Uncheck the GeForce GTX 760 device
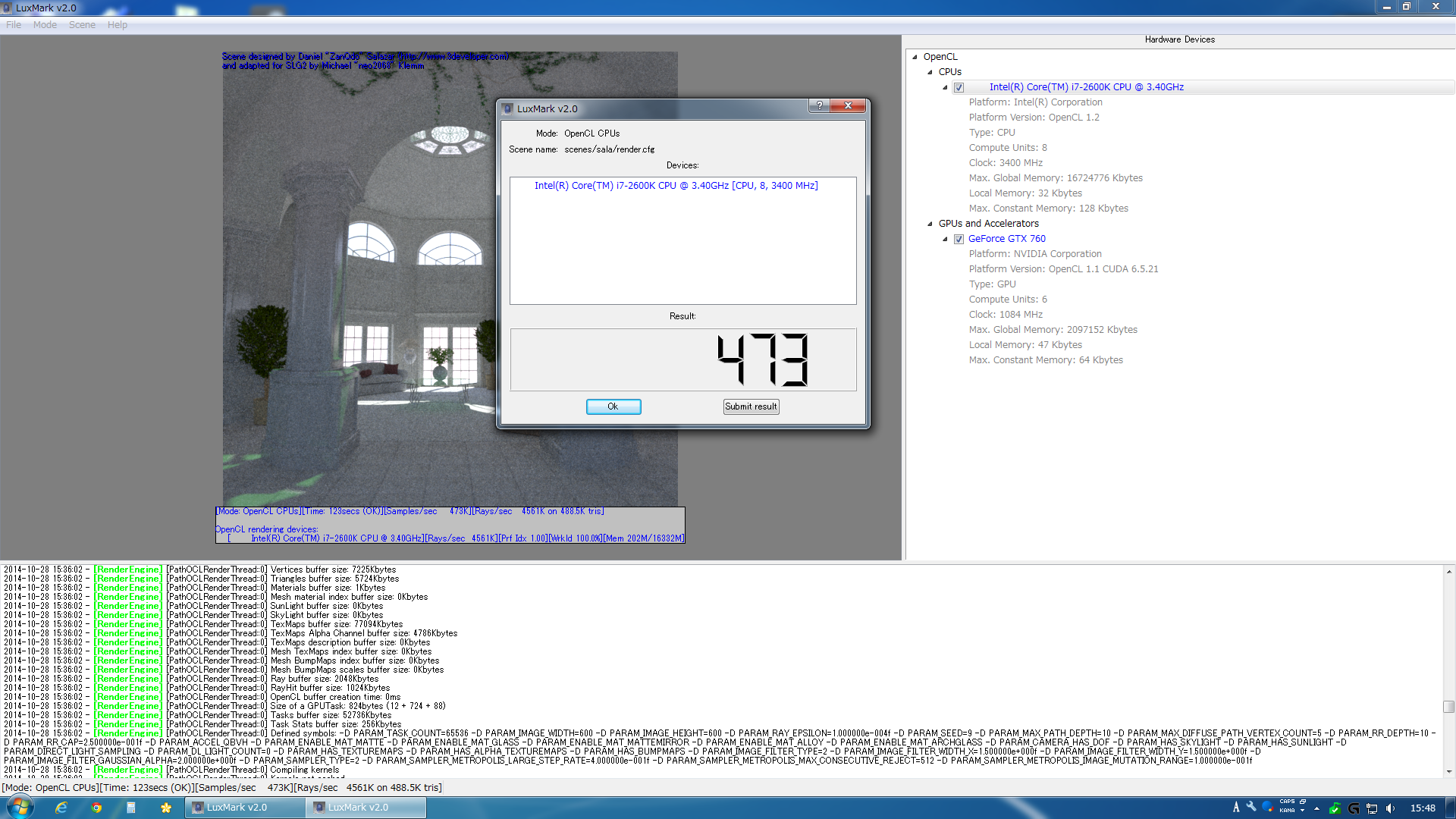 959,239
